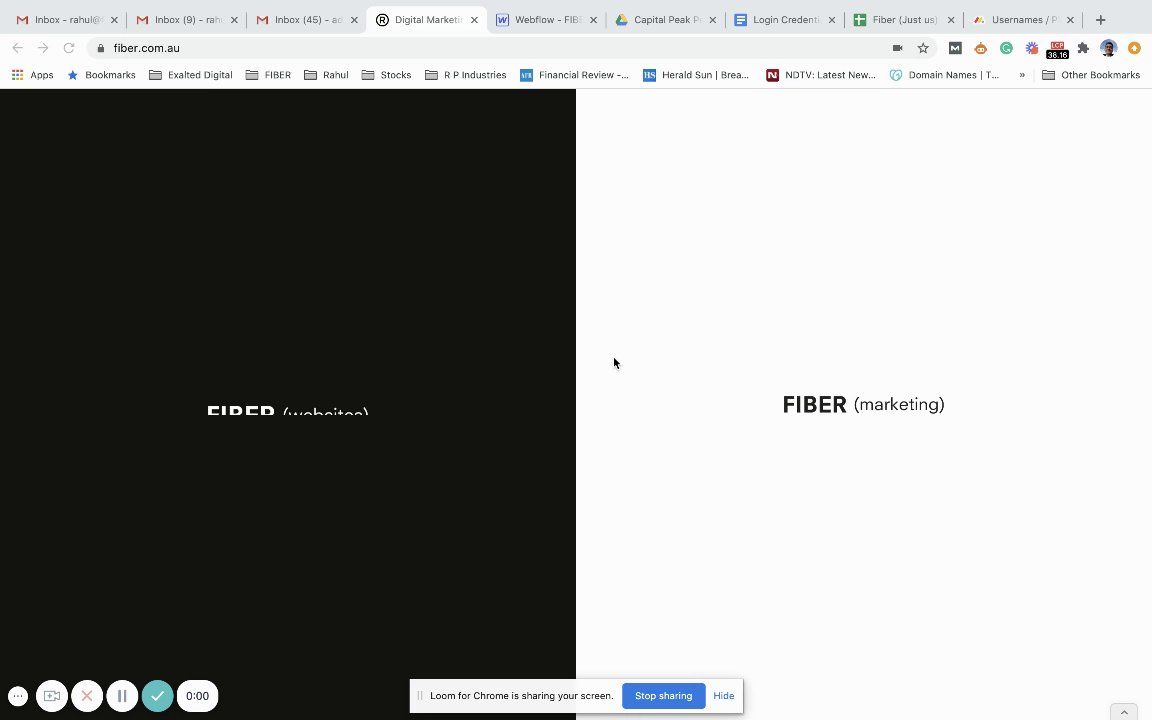Switch to the Inbox (45) tab
This screenshot has height=720, width=1152.
(x=306, y=20)
